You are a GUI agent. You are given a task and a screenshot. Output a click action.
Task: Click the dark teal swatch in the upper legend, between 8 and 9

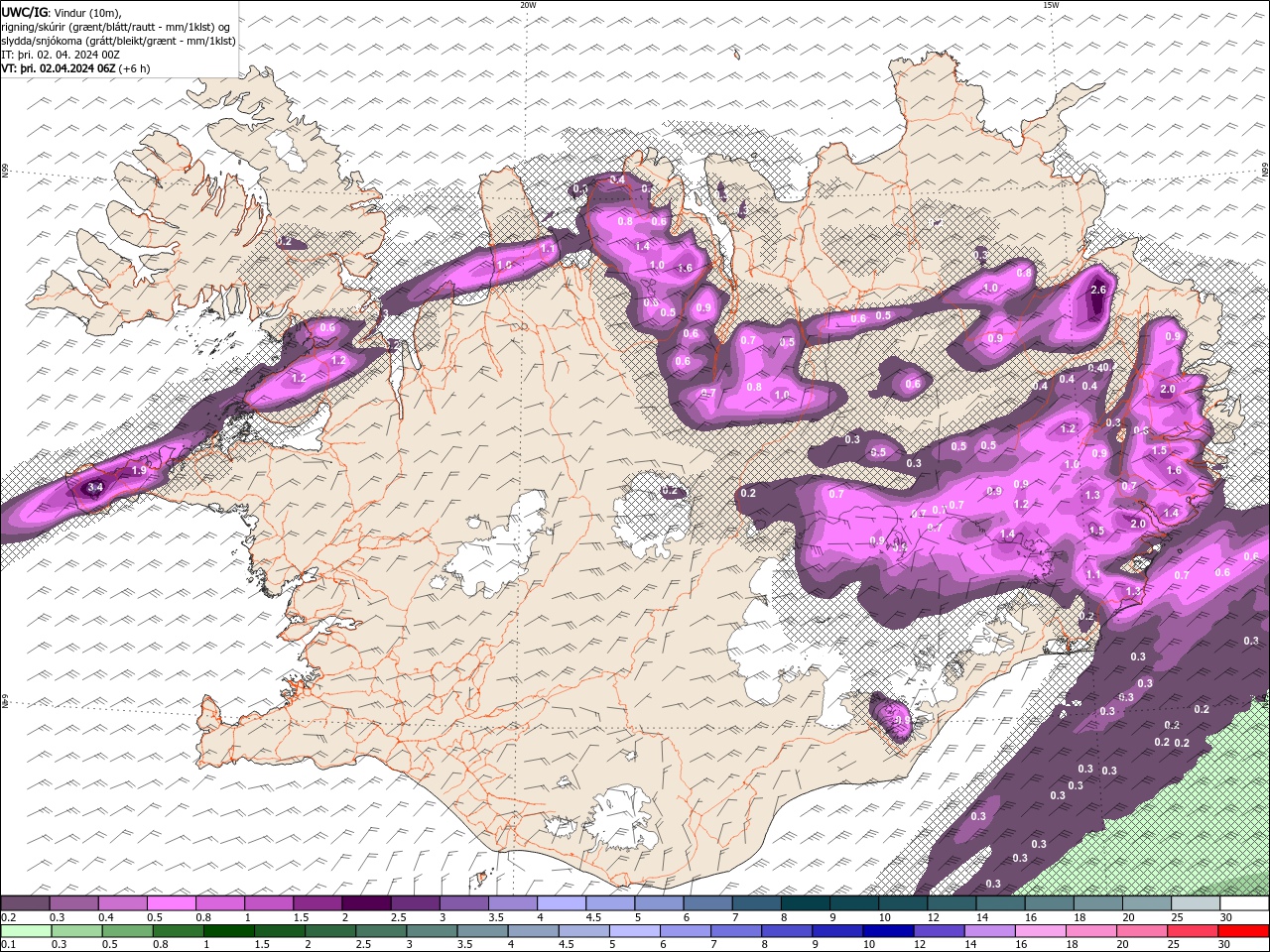(x=804, y=903)
